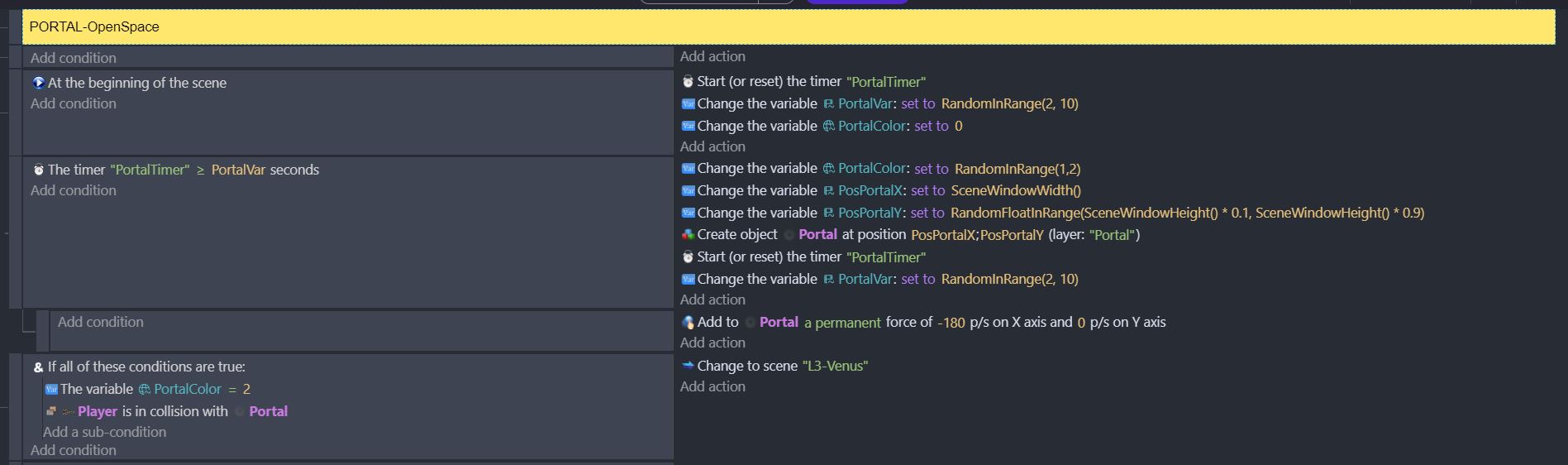
Task: Click the Create object action icon
Action: click(x=688, y=235)
